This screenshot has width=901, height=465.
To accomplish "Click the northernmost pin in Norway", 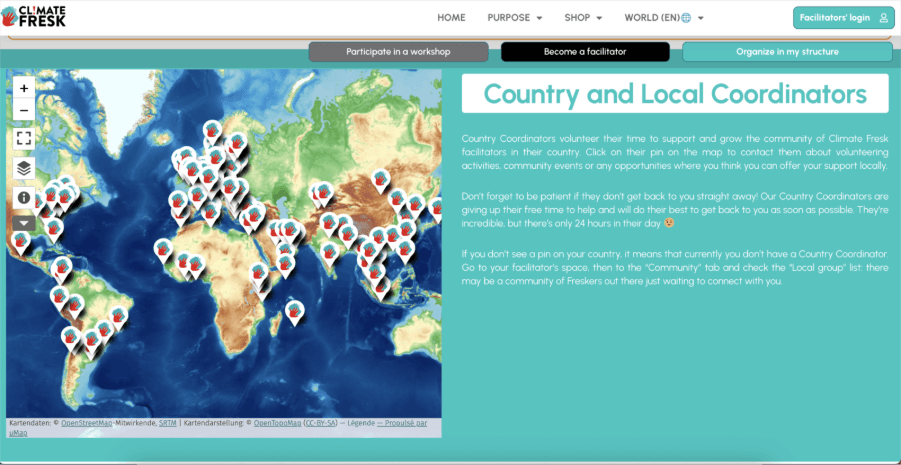I will click(213, 130).
